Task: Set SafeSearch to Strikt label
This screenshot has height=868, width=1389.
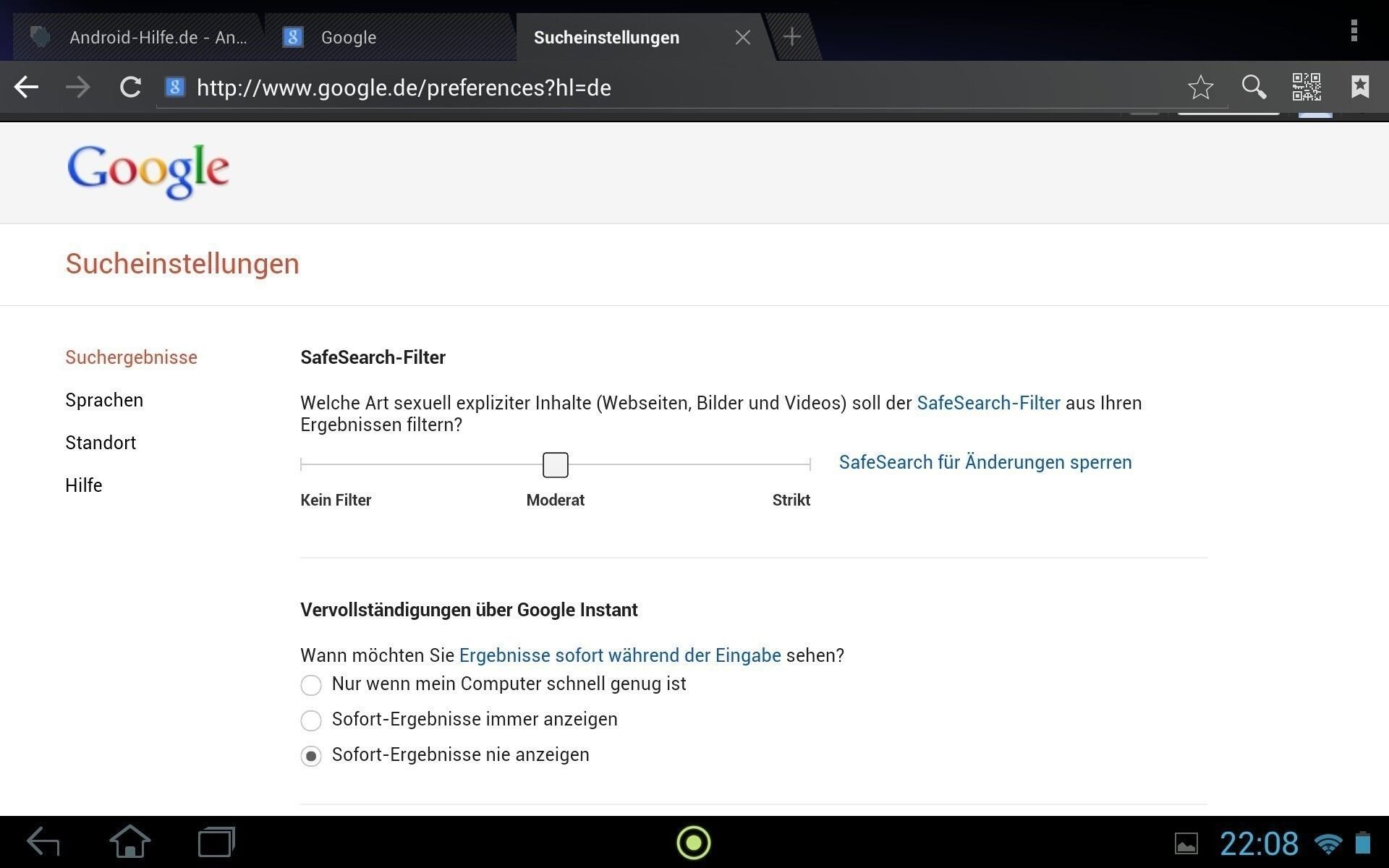Action: point(791,500)
